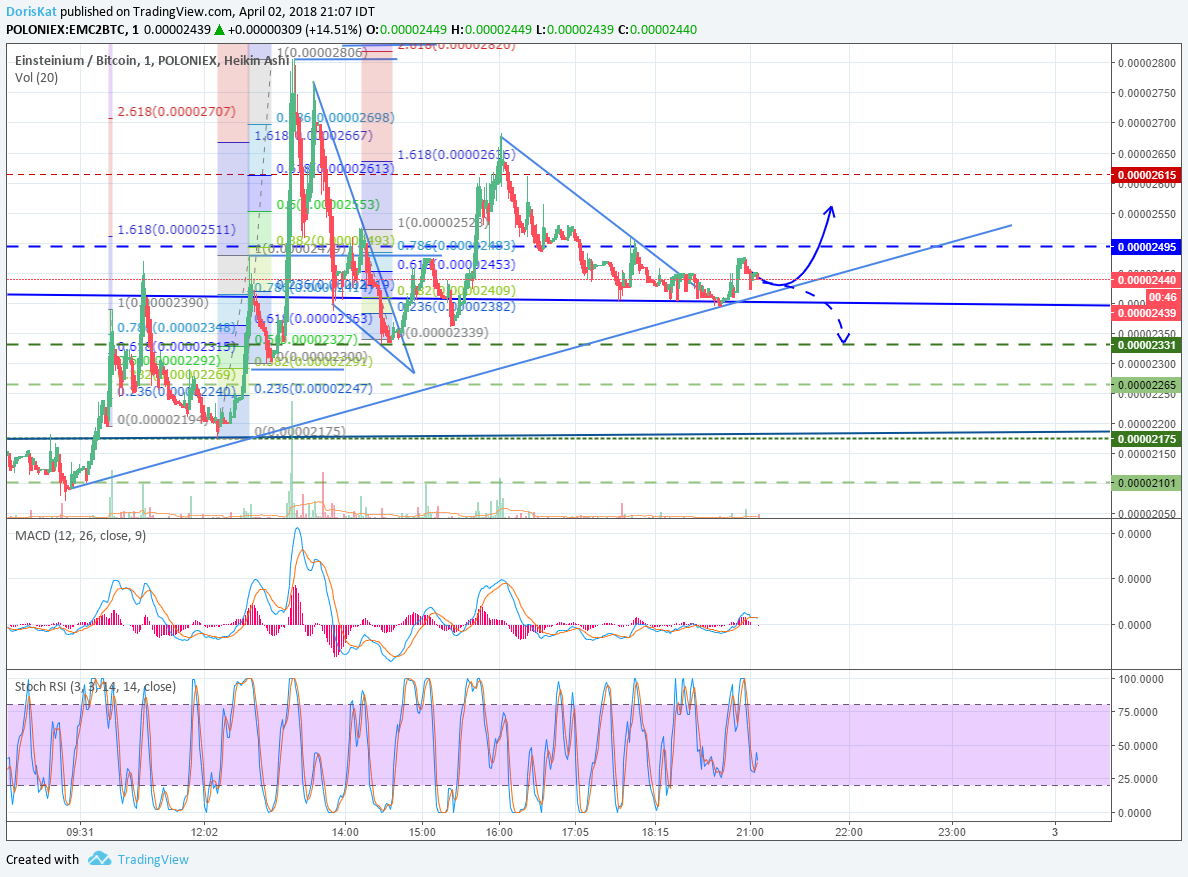Select the MACD (12, 26, close, 9) label
Screen dimensions: 1188x877
[x=80, y=535]
